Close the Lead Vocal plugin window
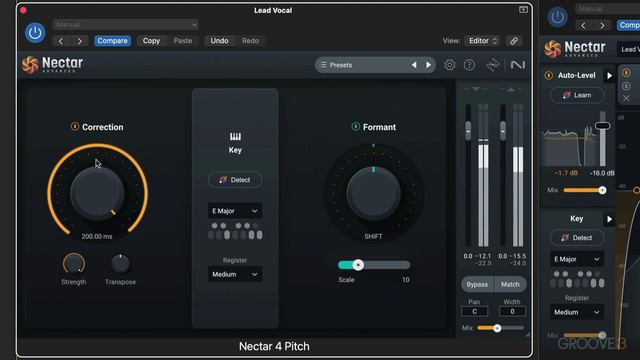The width and height of the screenshot is (640, 360). [x=23, y=10]
